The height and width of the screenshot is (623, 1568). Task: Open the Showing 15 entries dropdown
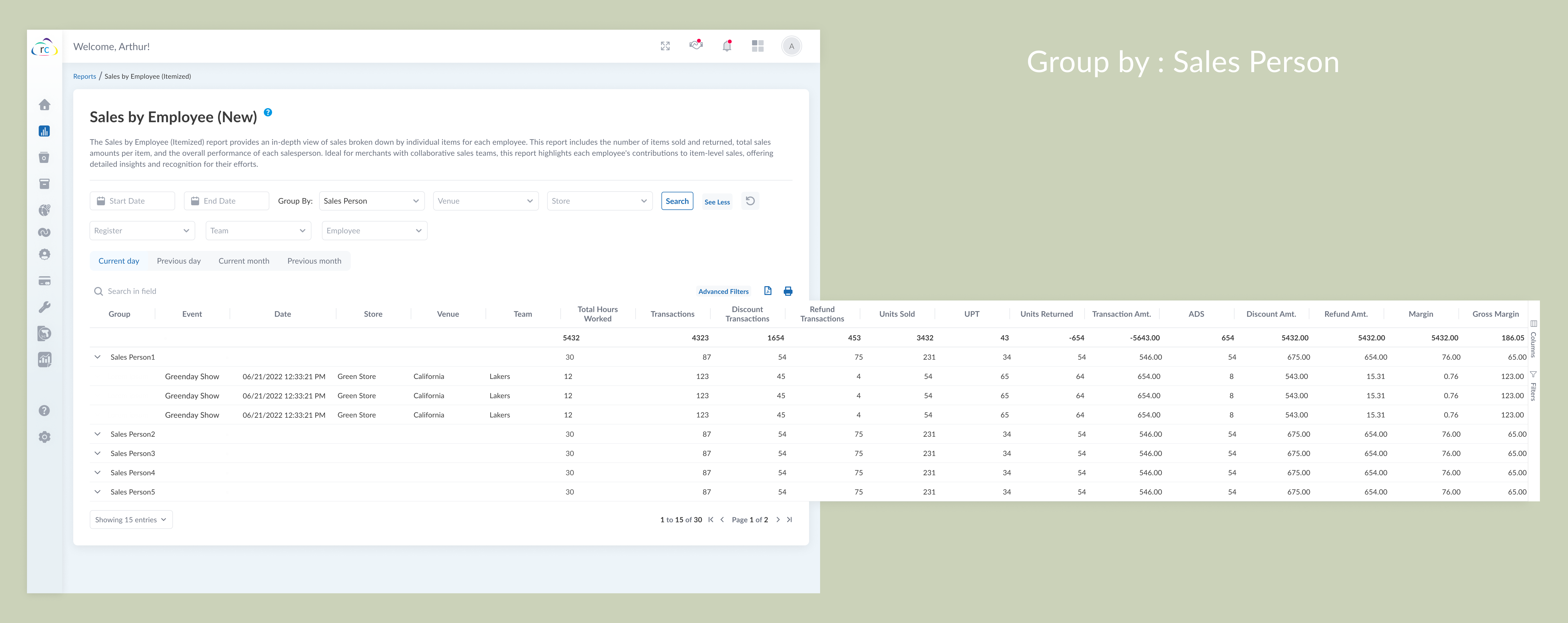(x=131, y=520)
